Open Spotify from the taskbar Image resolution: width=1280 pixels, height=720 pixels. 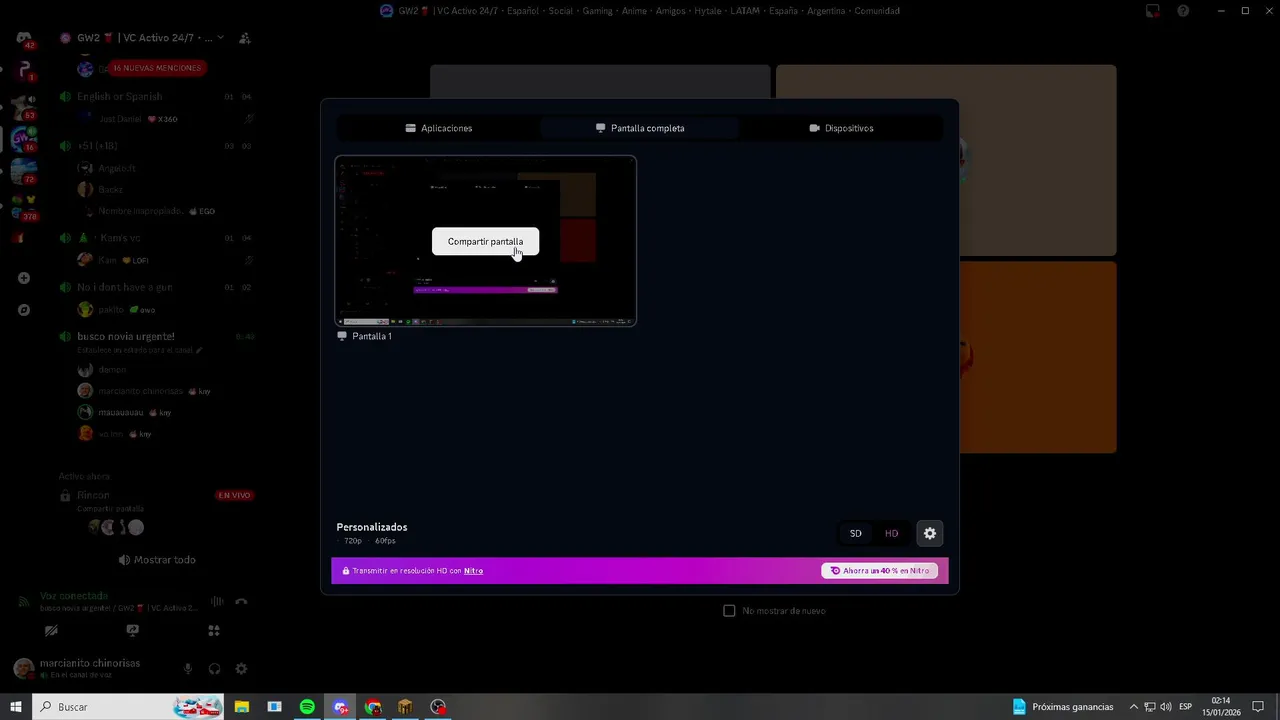(307, 707)
